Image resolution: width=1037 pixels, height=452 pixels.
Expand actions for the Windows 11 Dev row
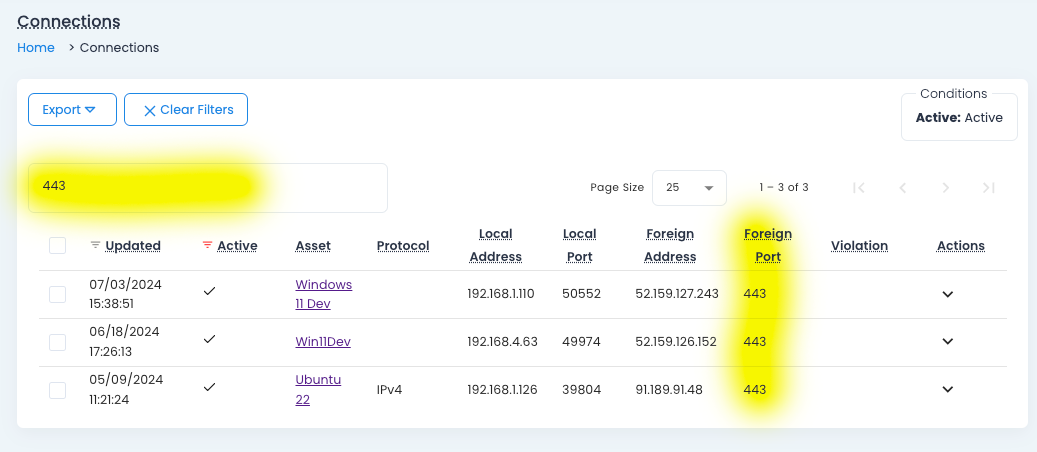pyautogui.click(x=948, y=294)
